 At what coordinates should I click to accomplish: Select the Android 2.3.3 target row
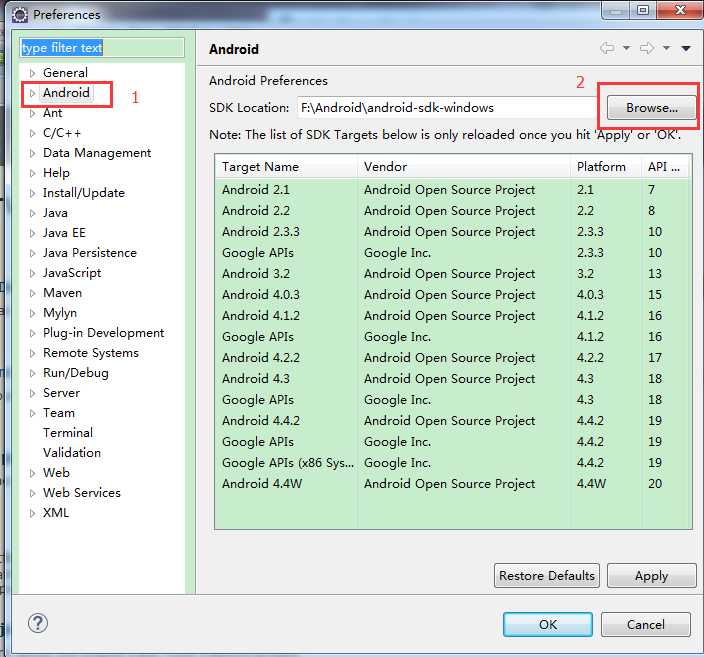coord(453,232)
